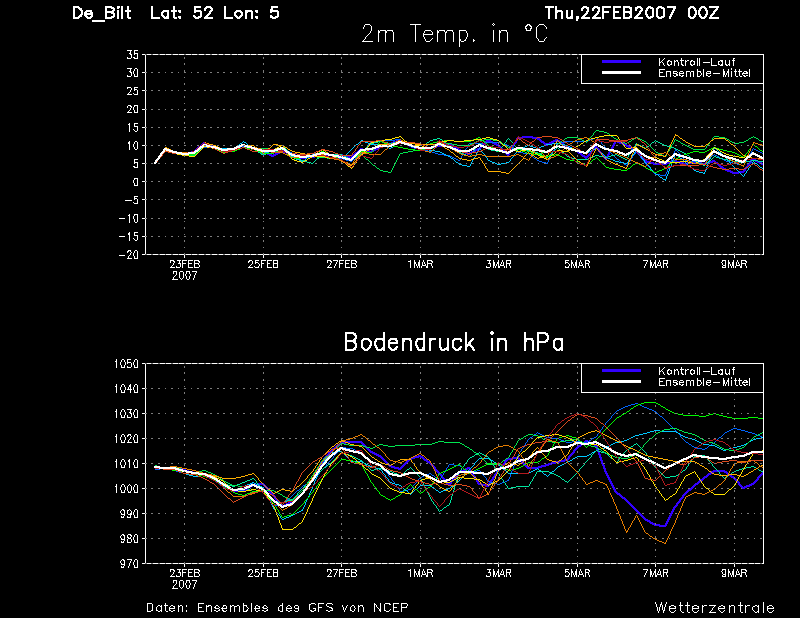Click the De_Bilt station name header
The width and height of the screenshot is (800, 618).
coord(102,13)
